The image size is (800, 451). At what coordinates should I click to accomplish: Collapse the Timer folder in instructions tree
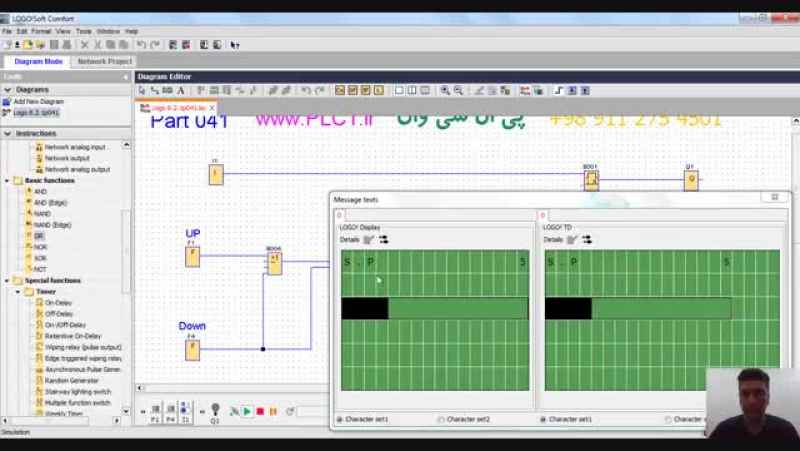[18, 292]
